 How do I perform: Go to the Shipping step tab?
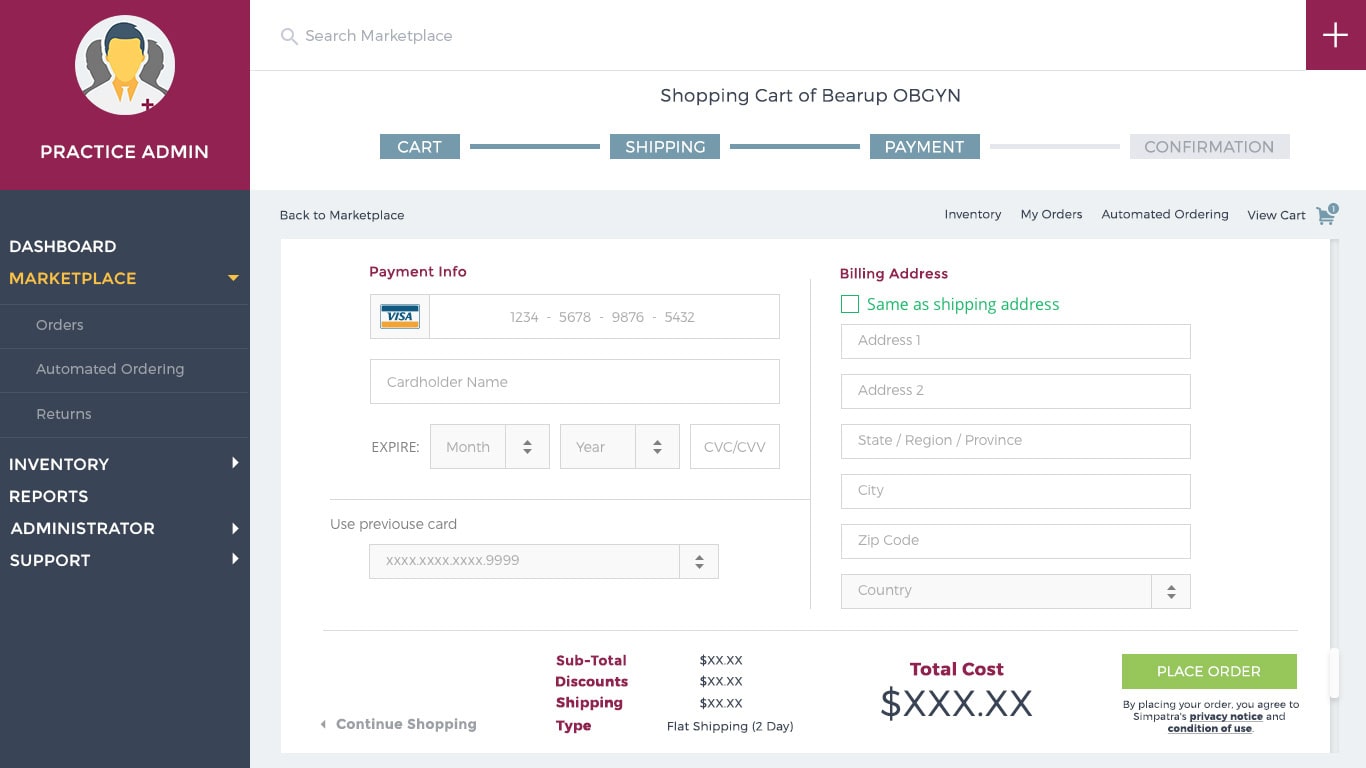(665, 147)
